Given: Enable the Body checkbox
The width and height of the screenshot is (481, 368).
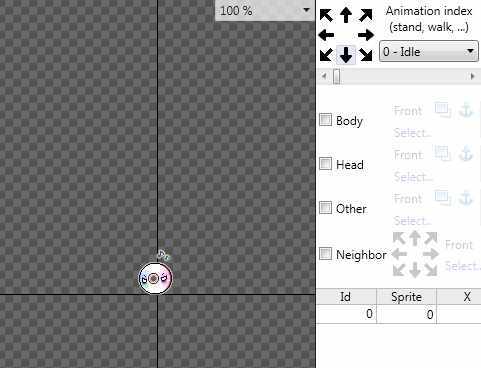Looking at the screenshot, I should [x=325, y=119].
